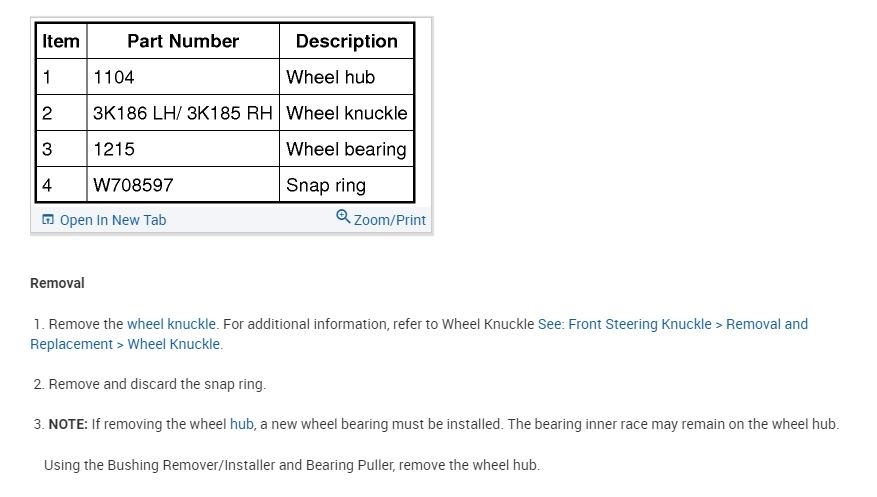
Task: Select the '3K186 LH/ 3K185 RH' cell
Action: click(182, 113)
